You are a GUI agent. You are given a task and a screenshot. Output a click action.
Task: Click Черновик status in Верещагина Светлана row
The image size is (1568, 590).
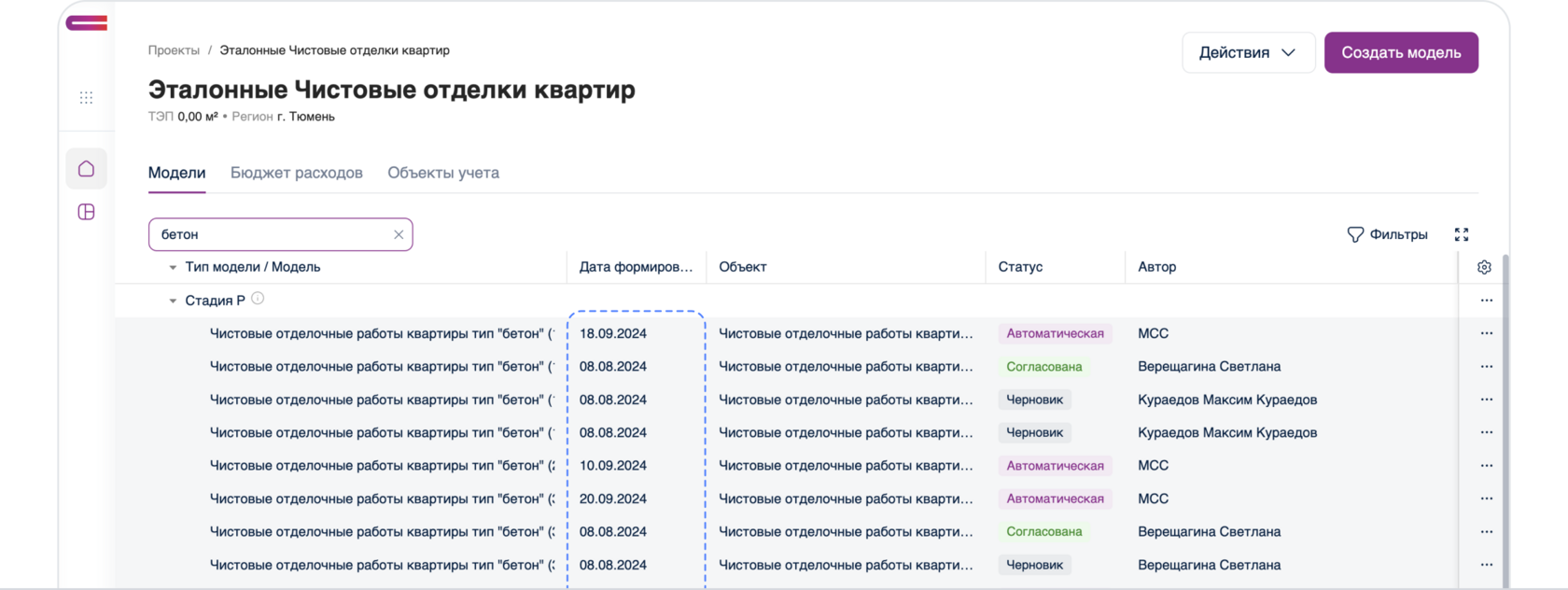pos(1035,565)
